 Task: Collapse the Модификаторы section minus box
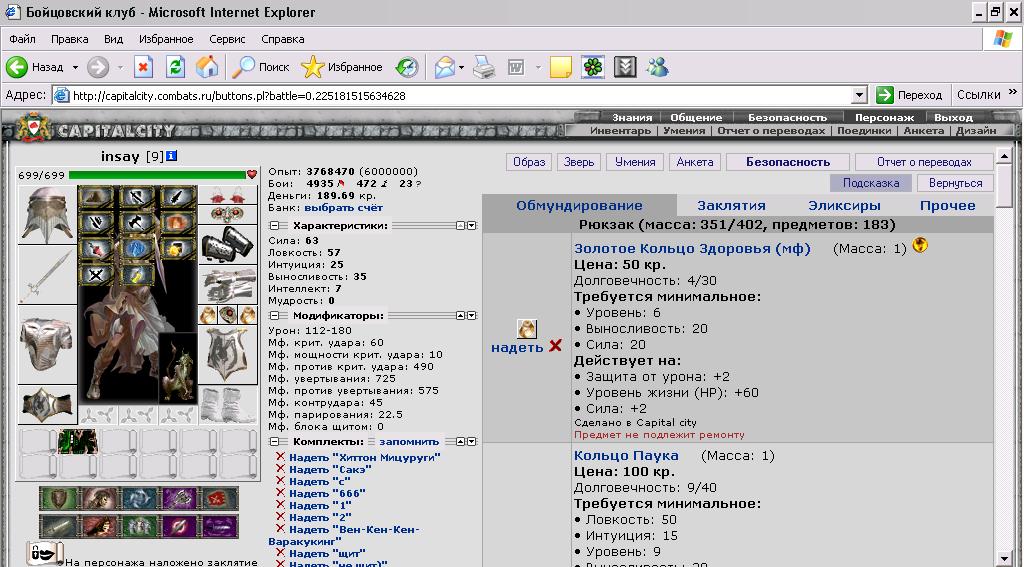pyautogui.click(x=274, y=316)
